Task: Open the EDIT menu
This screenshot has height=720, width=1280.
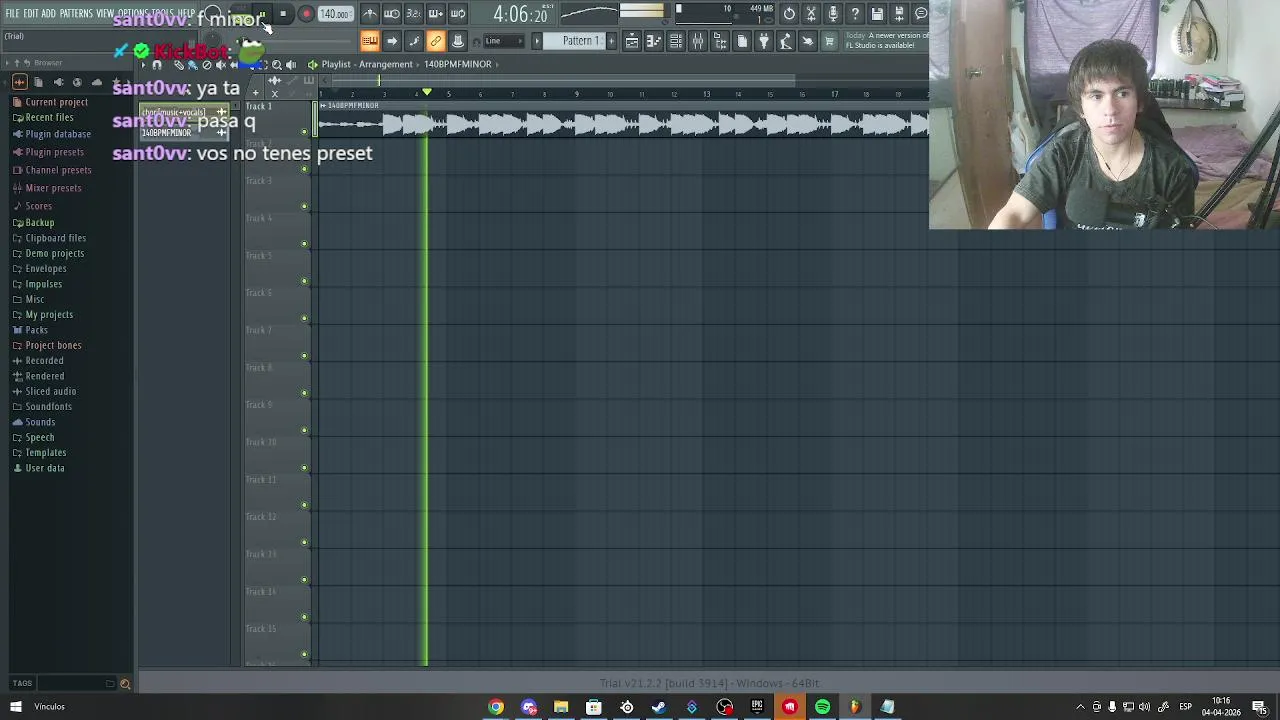Action: pos(31,14)
